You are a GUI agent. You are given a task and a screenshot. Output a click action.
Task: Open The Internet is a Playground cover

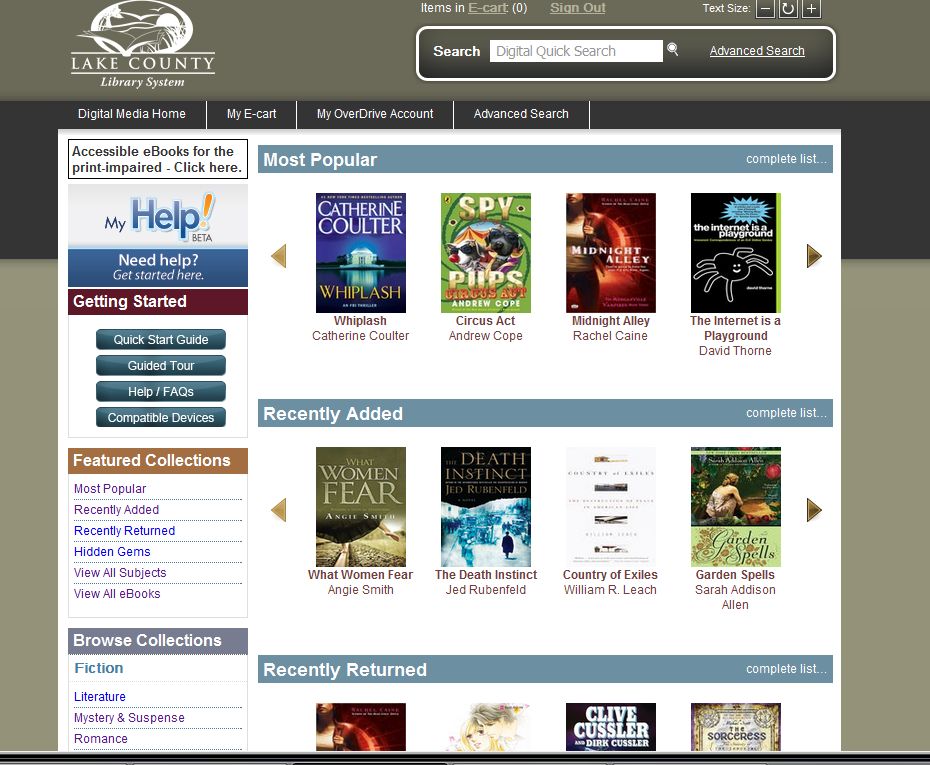coord(736,253)
